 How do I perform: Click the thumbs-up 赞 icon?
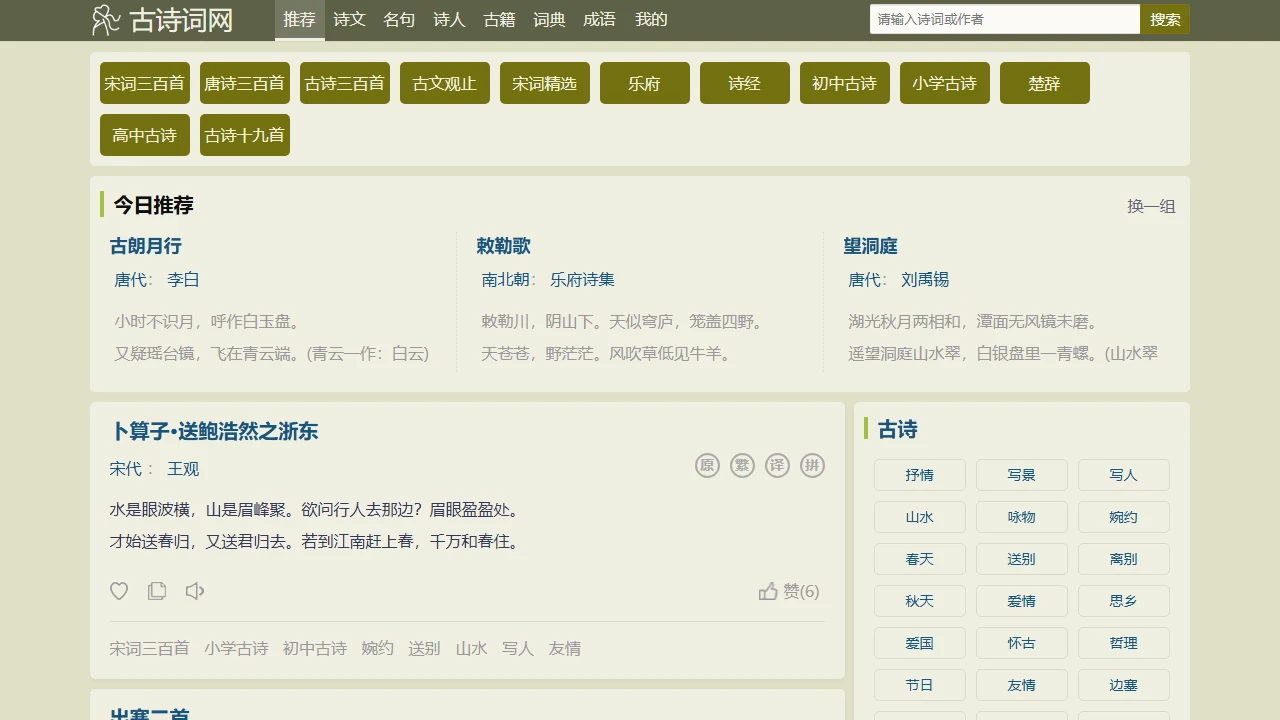[768, 591]
